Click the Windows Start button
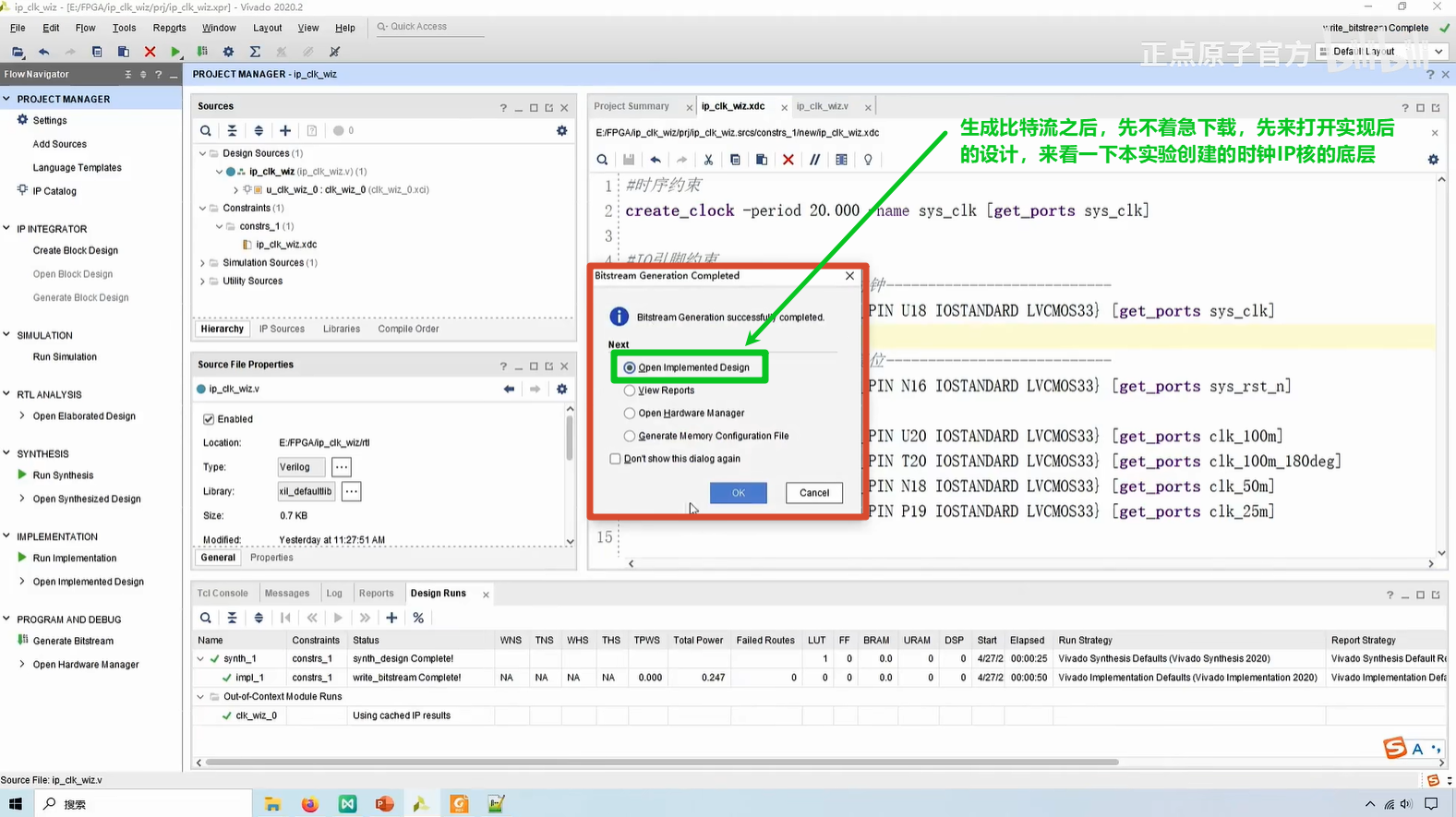 pyautogui.click(x=15, y=804)
